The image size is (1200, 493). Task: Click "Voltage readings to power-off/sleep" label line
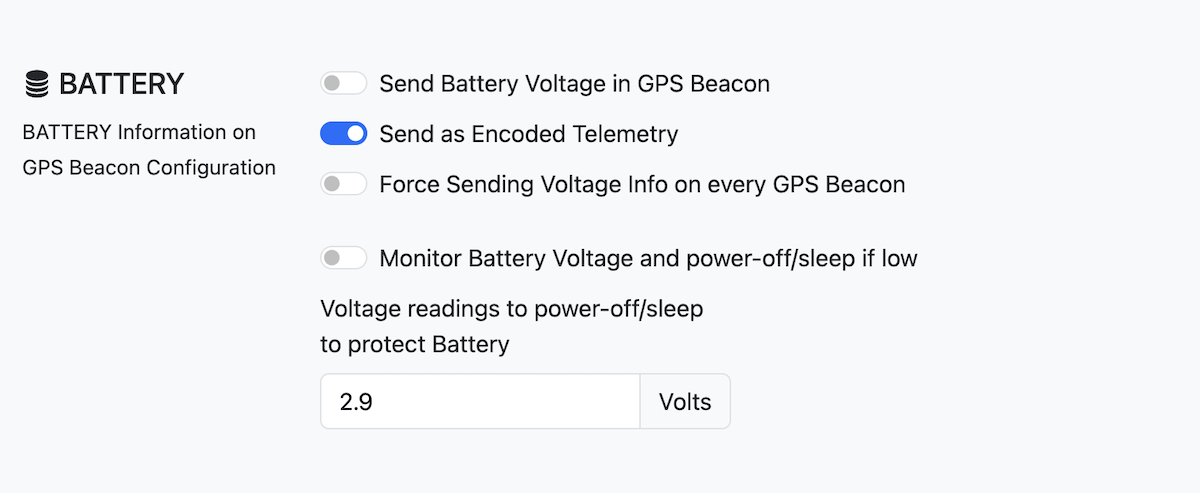(511, 309)
